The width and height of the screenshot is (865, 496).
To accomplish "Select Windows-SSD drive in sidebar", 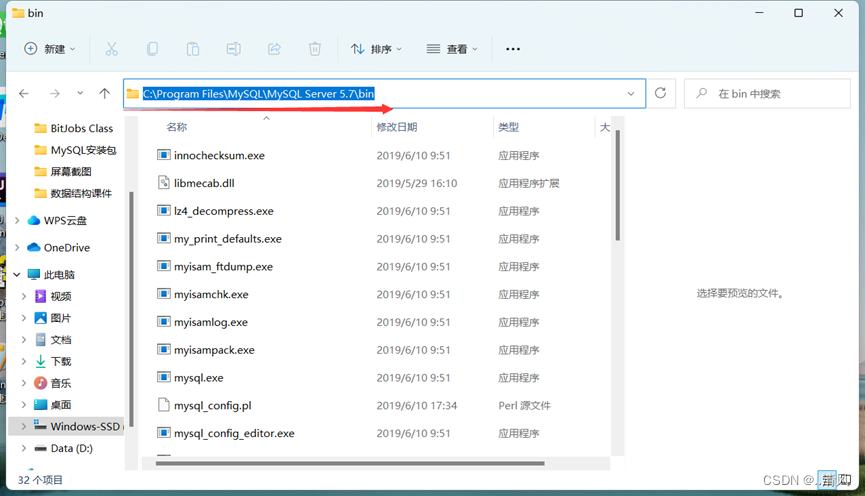I will pos(66,426).
